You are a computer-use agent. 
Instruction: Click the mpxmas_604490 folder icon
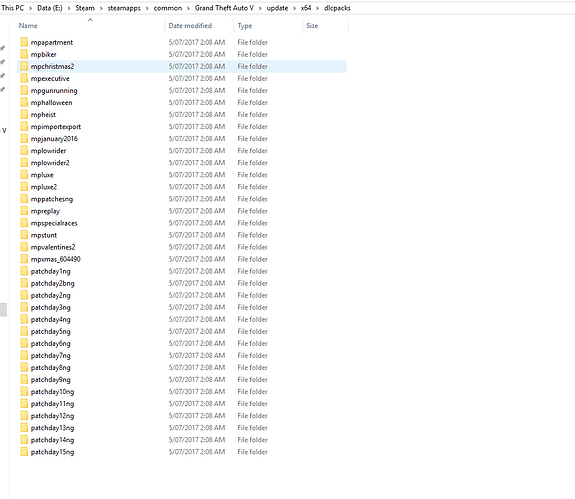(24, 259)
